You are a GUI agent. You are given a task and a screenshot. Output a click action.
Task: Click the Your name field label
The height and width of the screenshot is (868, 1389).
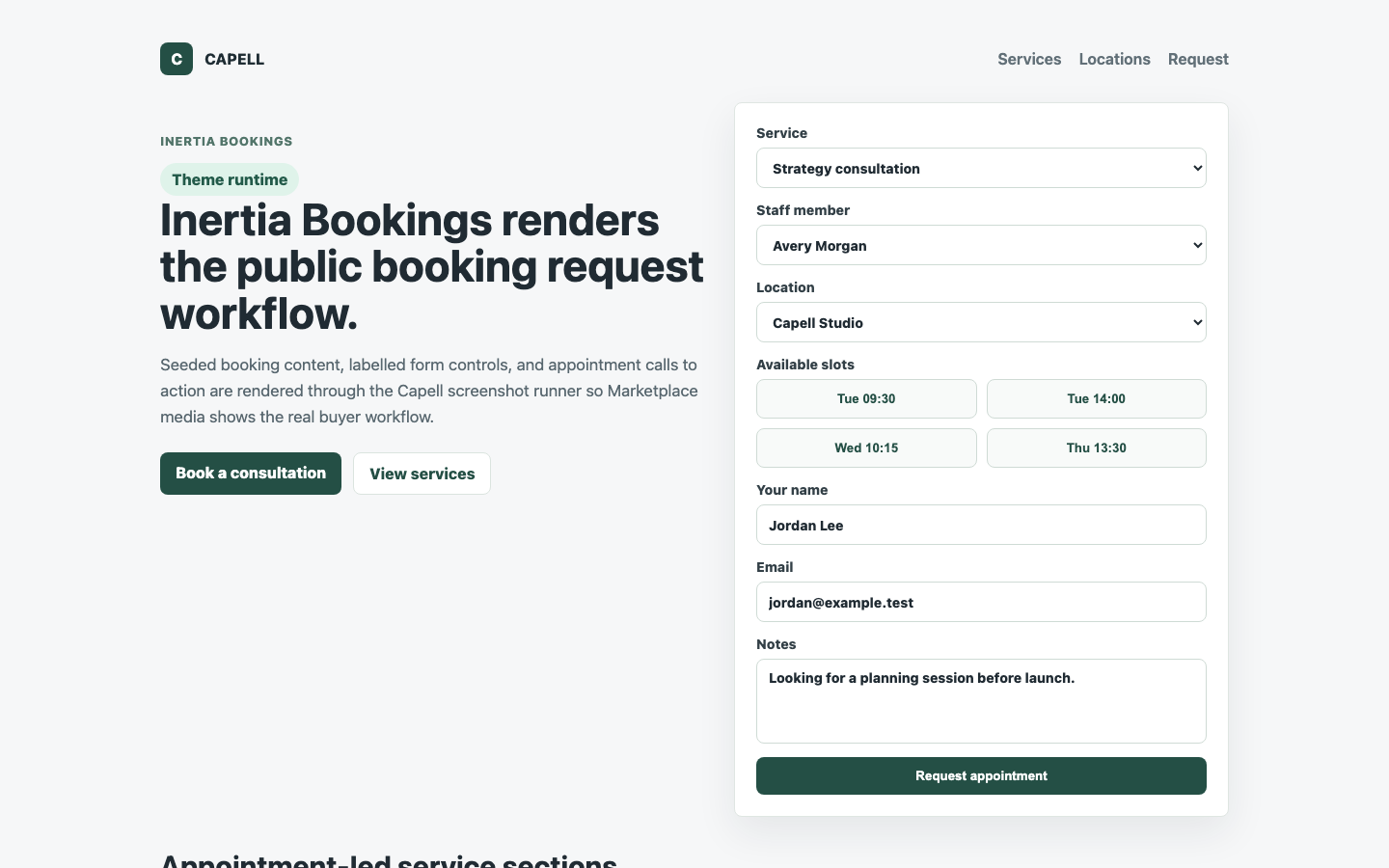[792, 490]
